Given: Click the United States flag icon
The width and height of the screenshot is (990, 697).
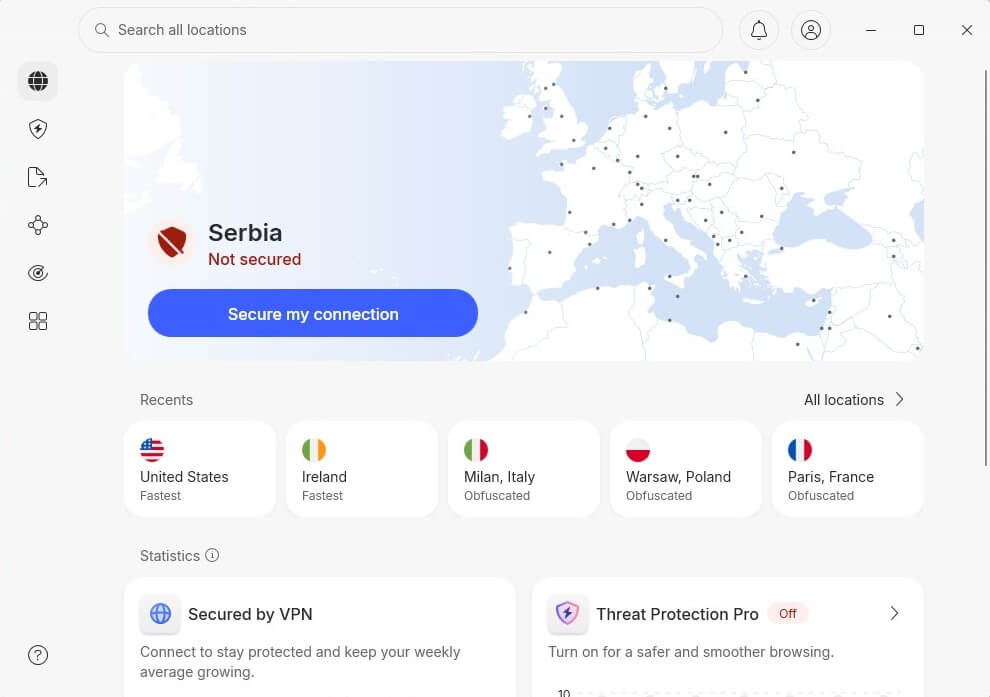Looking at the screenshot, I should click(x=152, y=450).
